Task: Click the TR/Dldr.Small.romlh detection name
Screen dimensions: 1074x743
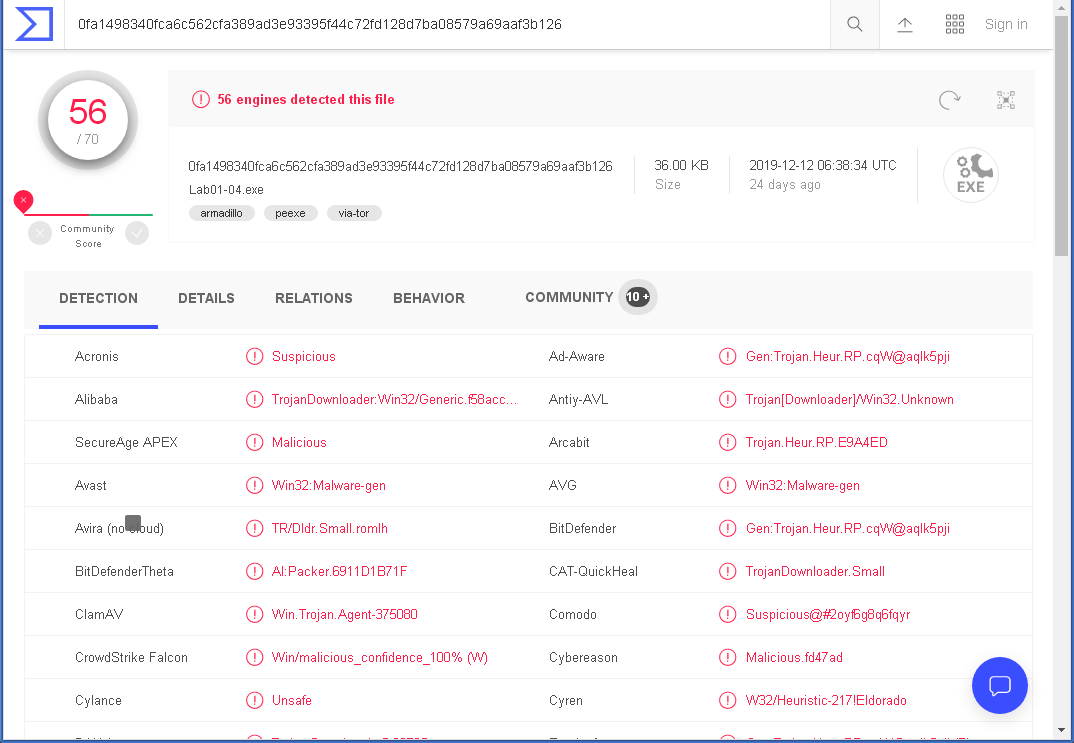Action: (329, 529)
